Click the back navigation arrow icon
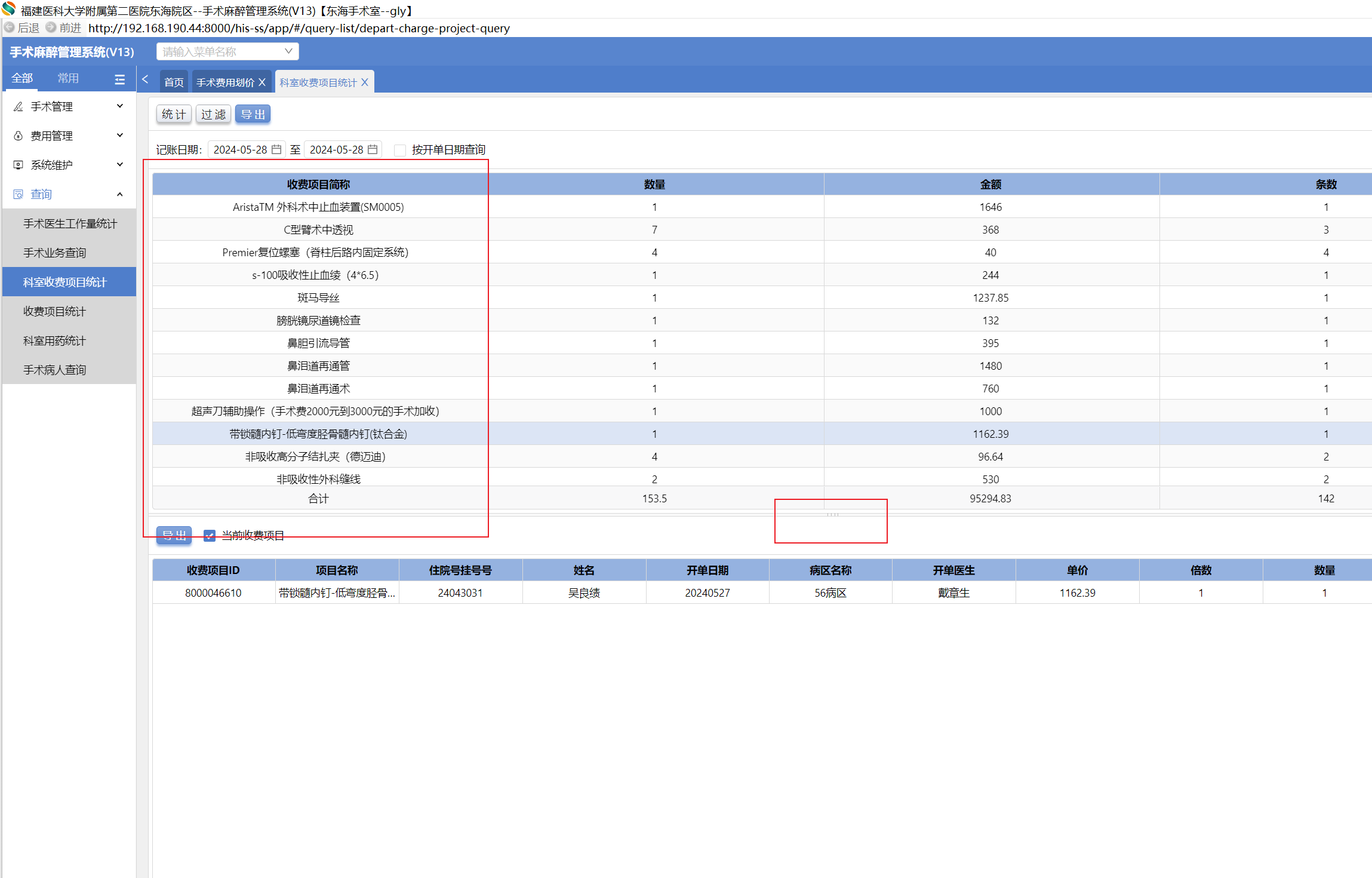The width and height of the screenshot is (1372, 878). (10, 27)
